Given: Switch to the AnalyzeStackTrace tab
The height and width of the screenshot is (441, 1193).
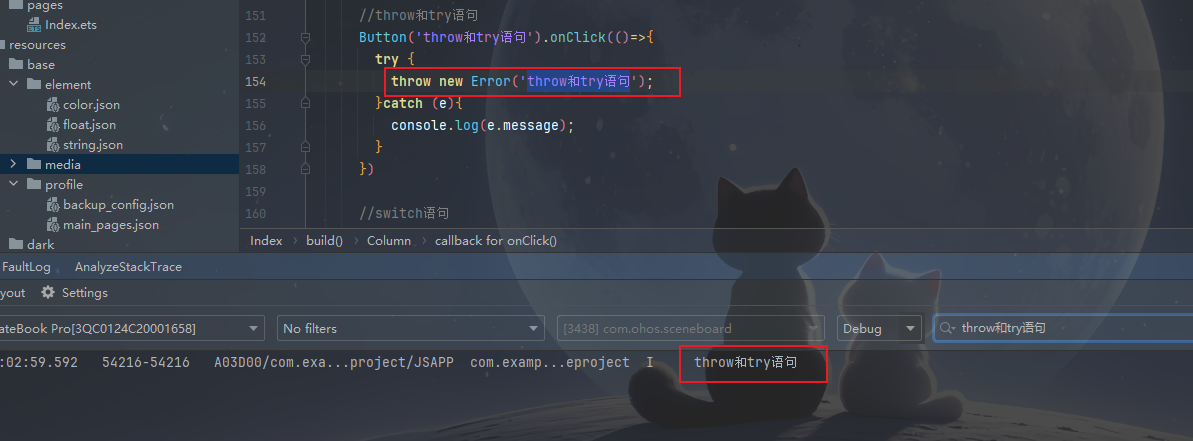Looking at the screenshot, I should (x=129, y=267).
